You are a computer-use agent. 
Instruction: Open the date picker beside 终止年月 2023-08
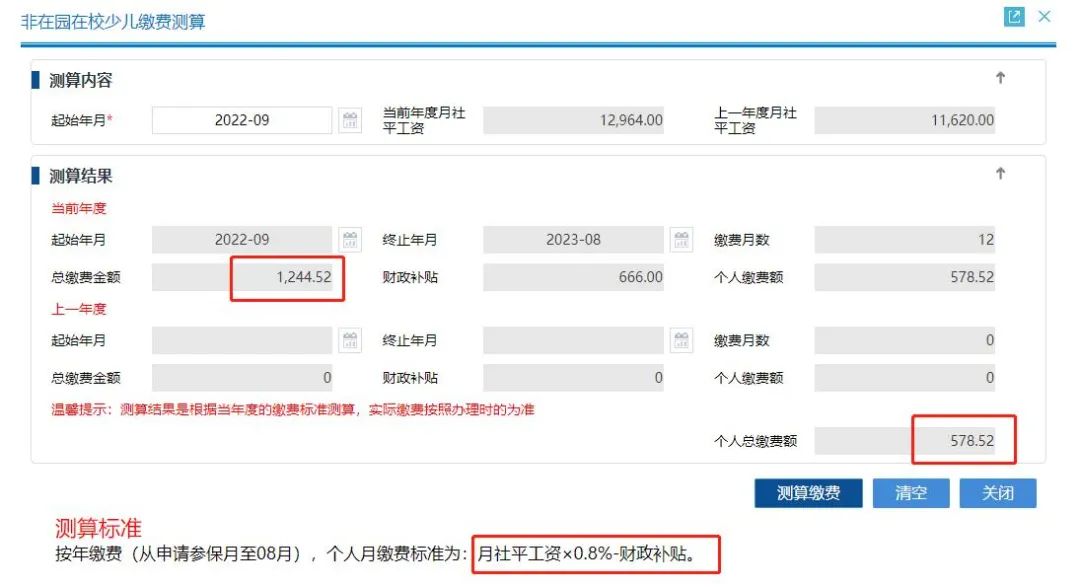tap(681, 239)
